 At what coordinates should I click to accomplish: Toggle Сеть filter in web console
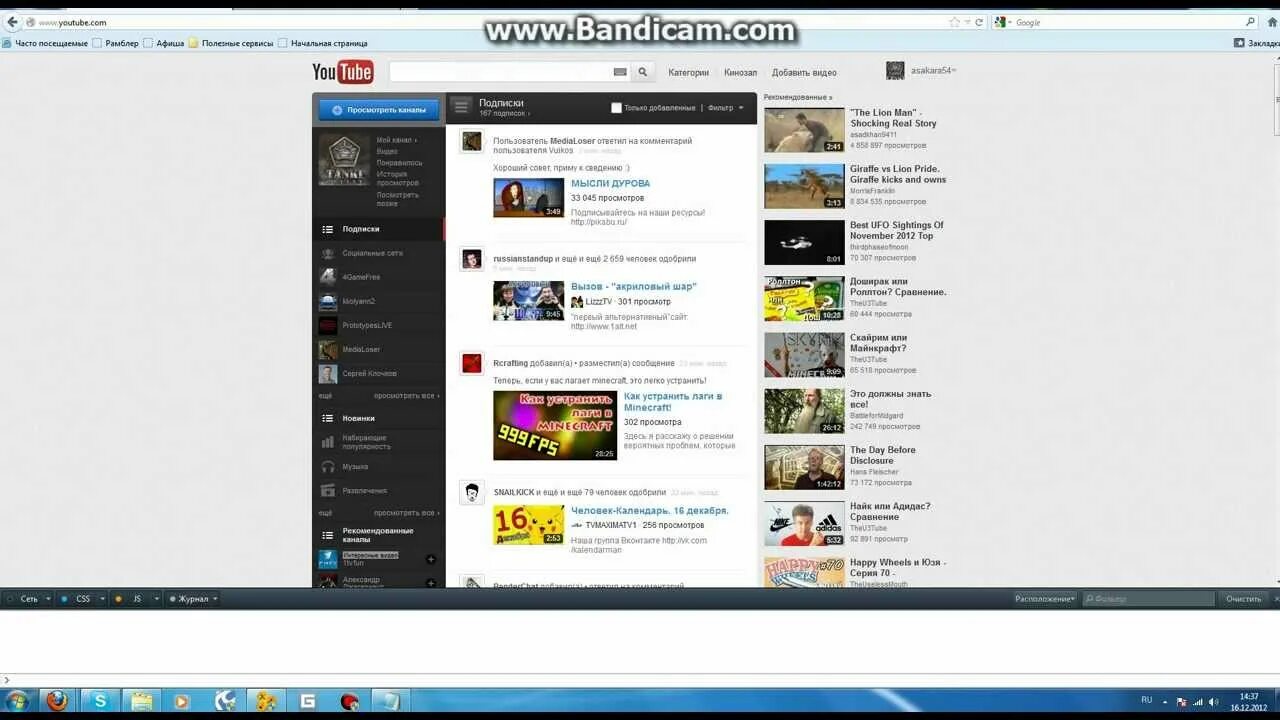[23, 599]
